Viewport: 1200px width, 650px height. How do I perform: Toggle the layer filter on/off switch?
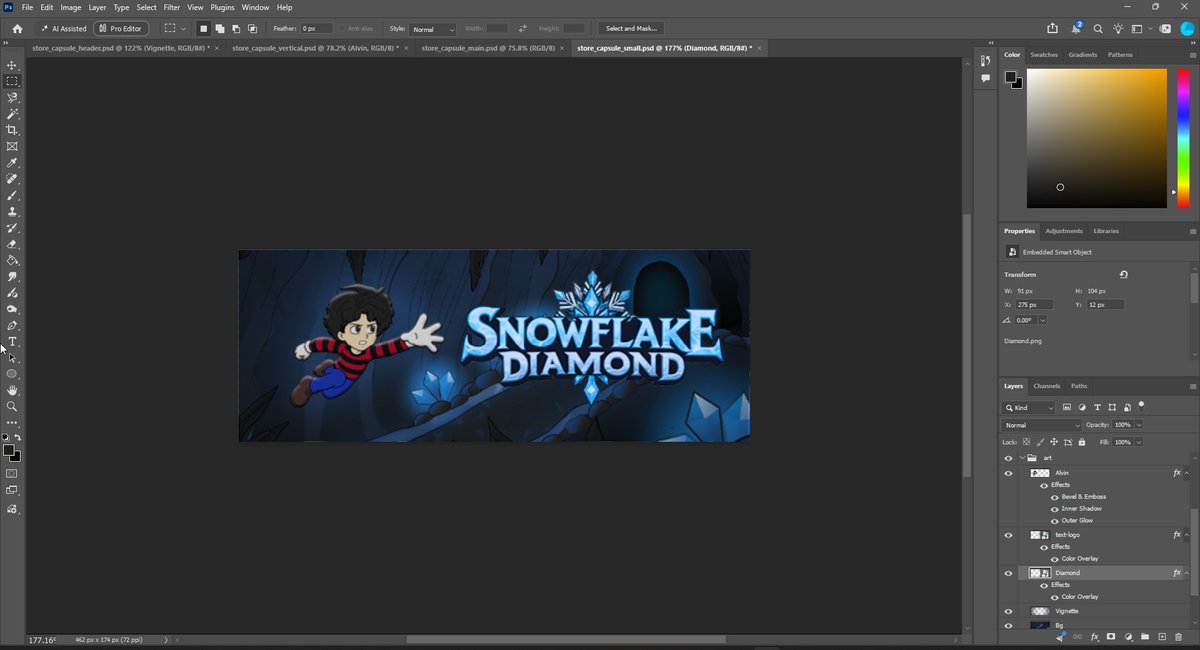pos(1141,405)
